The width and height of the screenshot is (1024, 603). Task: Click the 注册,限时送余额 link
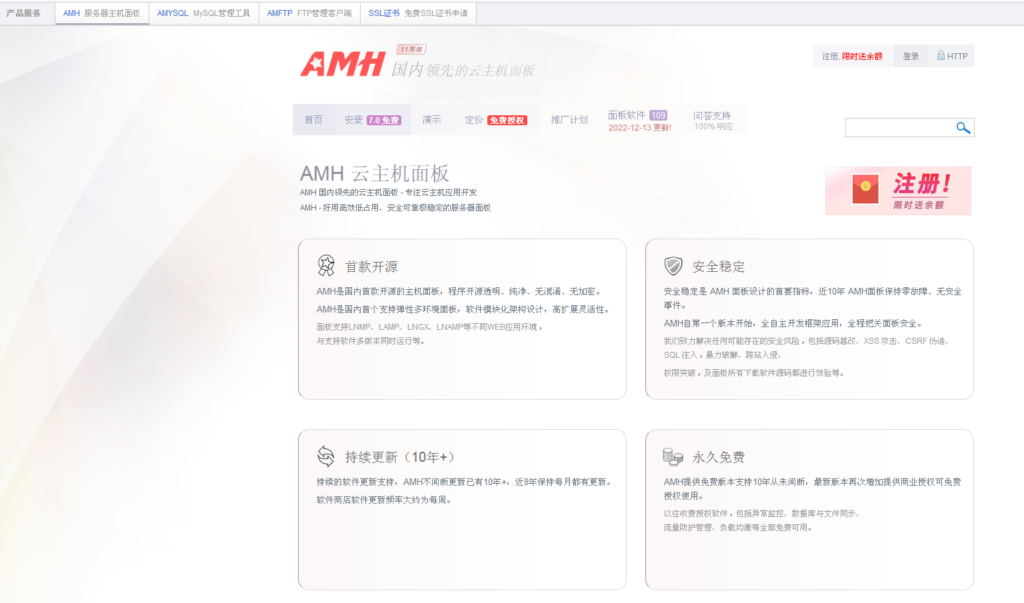(852, 56)
